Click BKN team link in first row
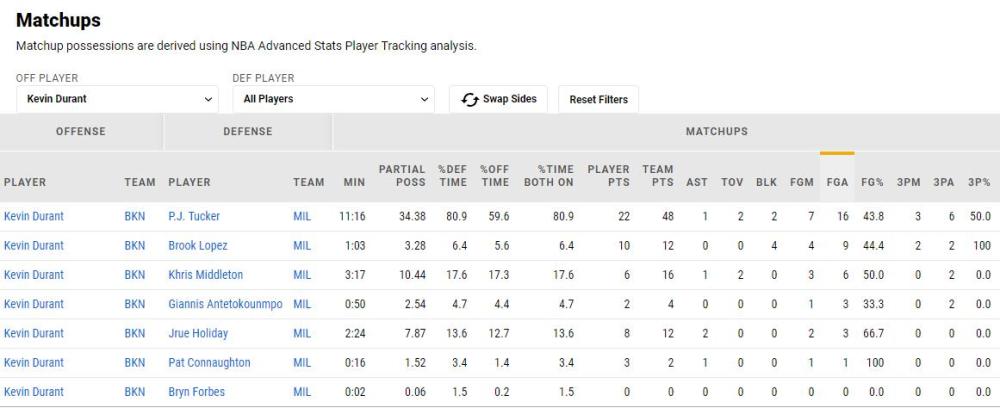 [135, 216]
